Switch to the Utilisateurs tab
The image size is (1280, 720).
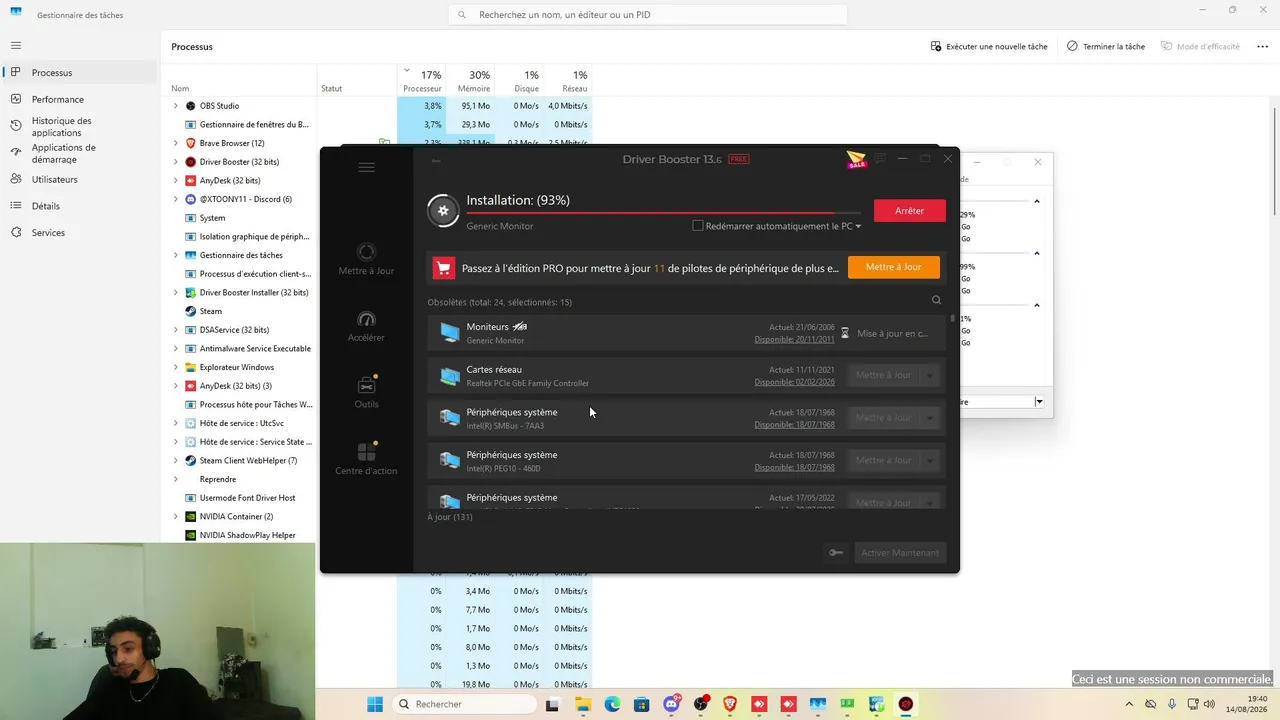[80, 180]
